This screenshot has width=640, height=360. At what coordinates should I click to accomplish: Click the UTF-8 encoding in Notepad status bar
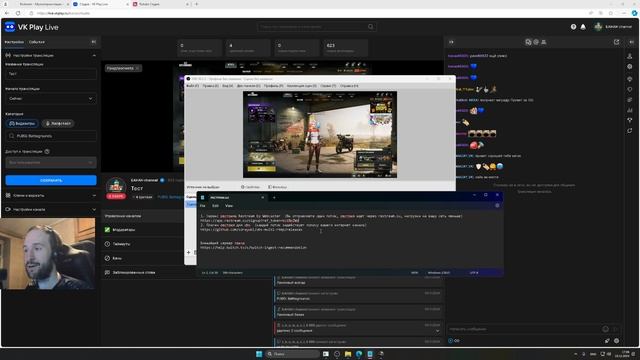pyautogui.click(x=473, y=273)
